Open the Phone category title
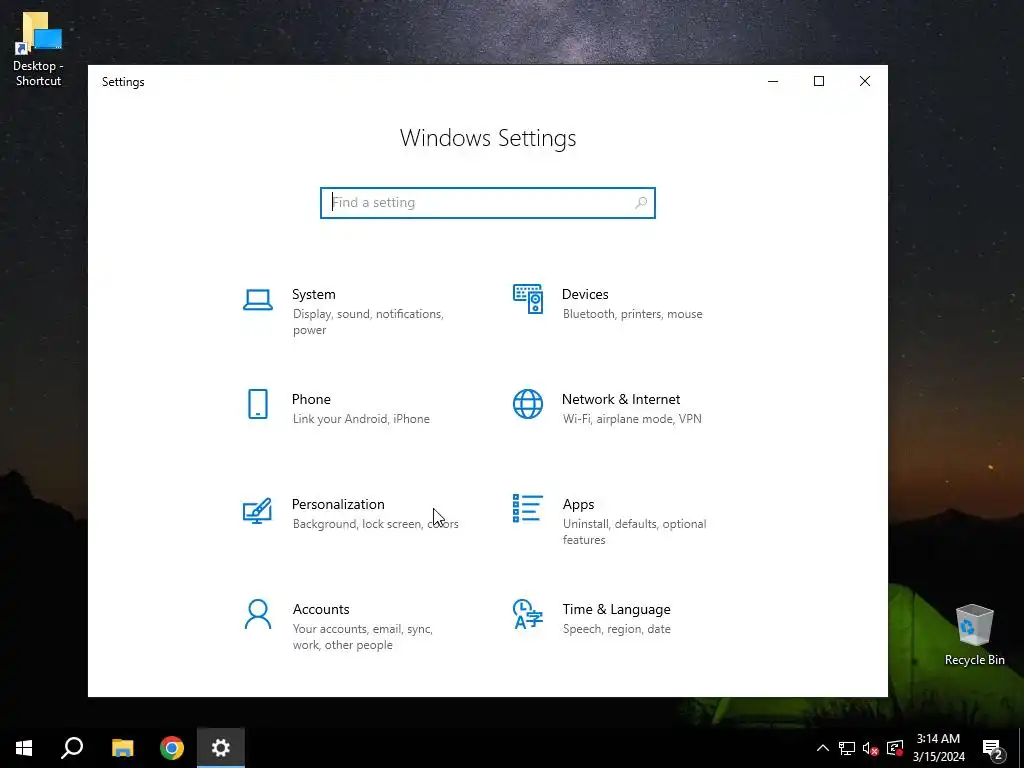The image size is (1024, 768). [x=311, y=399]
